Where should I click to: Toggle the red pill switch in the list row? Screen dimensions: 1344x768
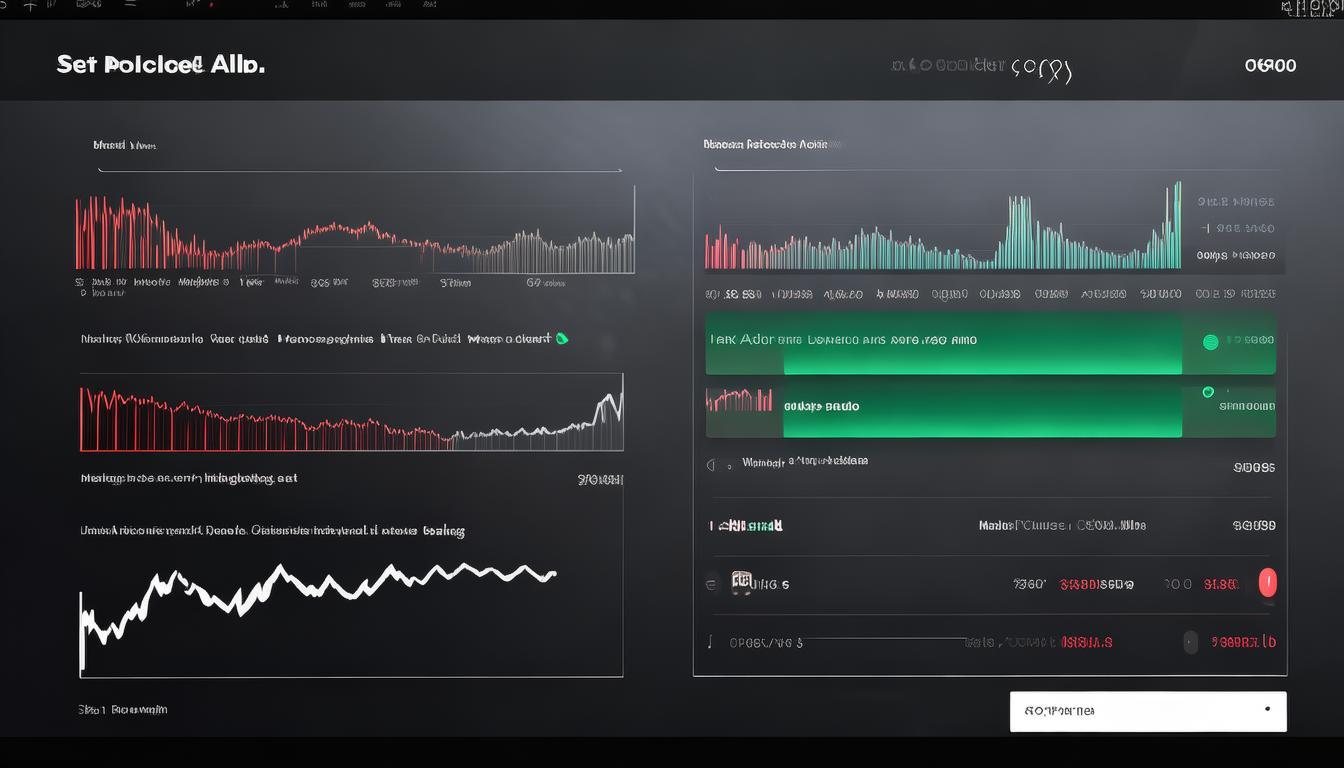point(1267,583)
